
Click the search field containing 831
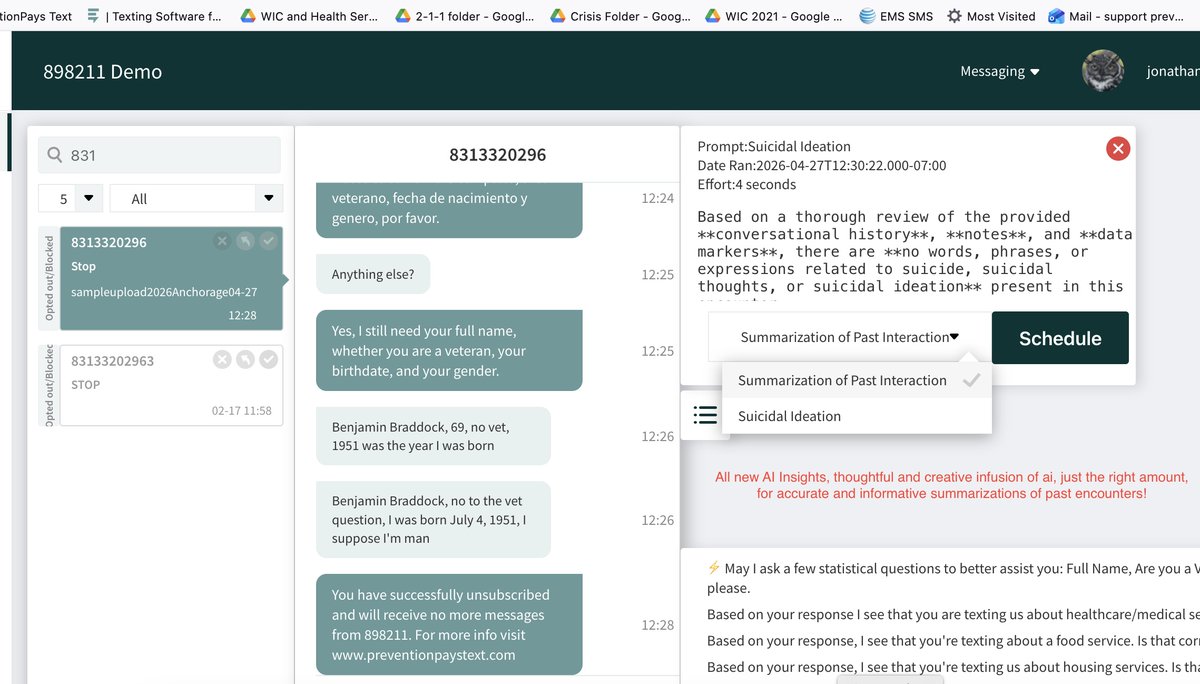coord(158,154)
